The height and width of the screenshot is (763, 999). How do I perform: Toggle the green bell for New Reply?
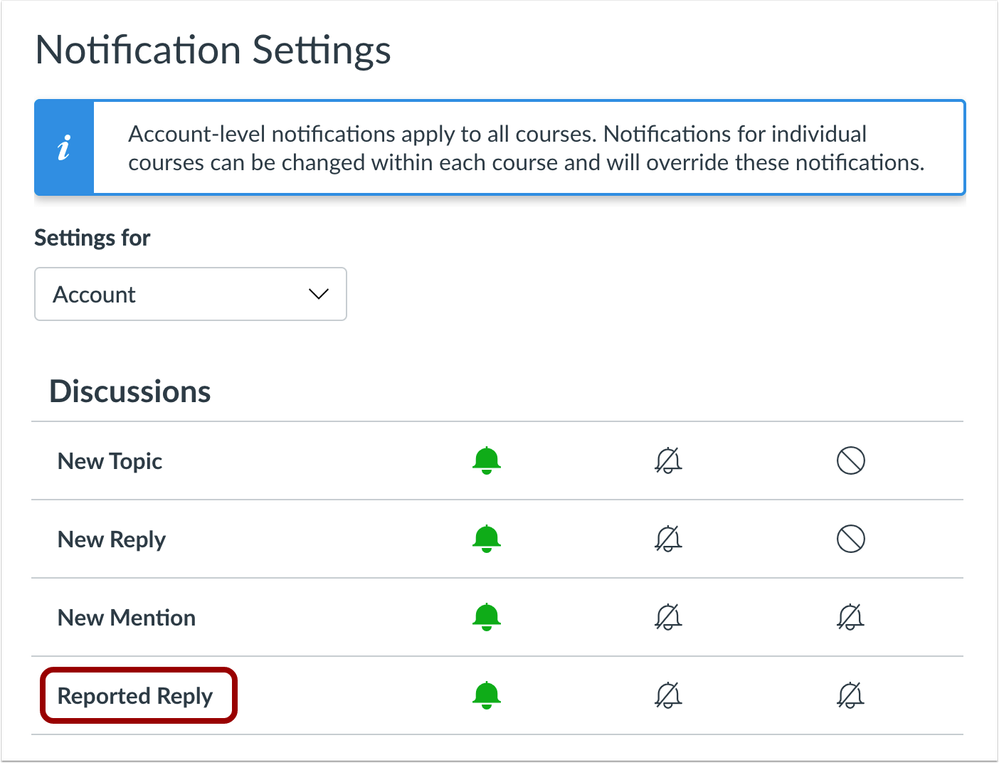[x=486, y=539]
